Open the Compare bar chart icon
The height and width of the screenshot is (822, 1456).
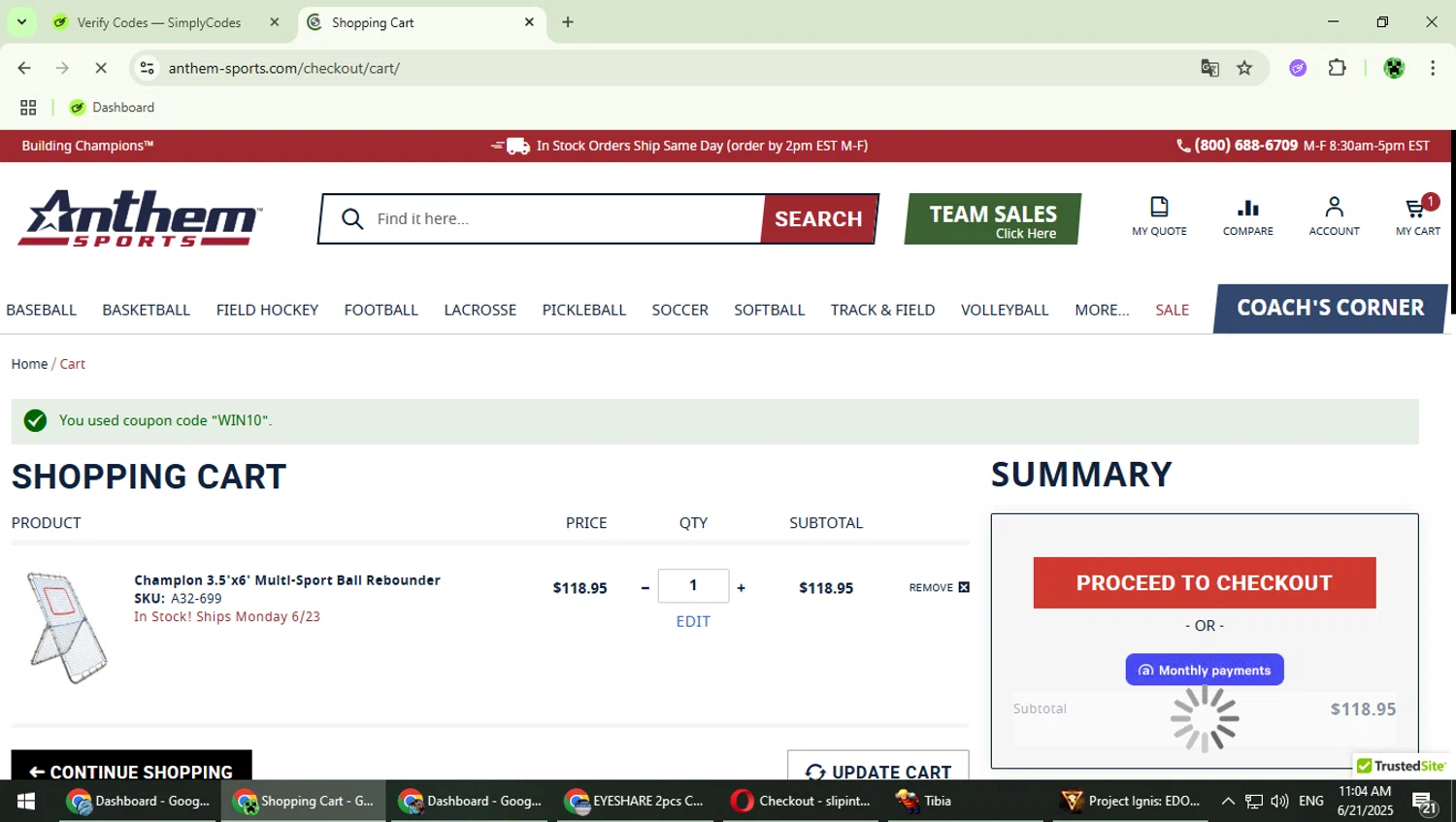(x=1247, y=207)
